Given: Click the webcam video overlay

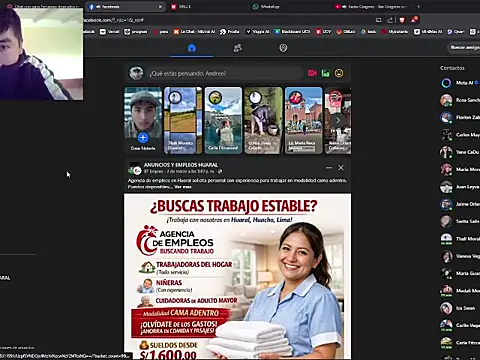Looking at the screenshot, I should pyautogui.click(x=41, y=53).
